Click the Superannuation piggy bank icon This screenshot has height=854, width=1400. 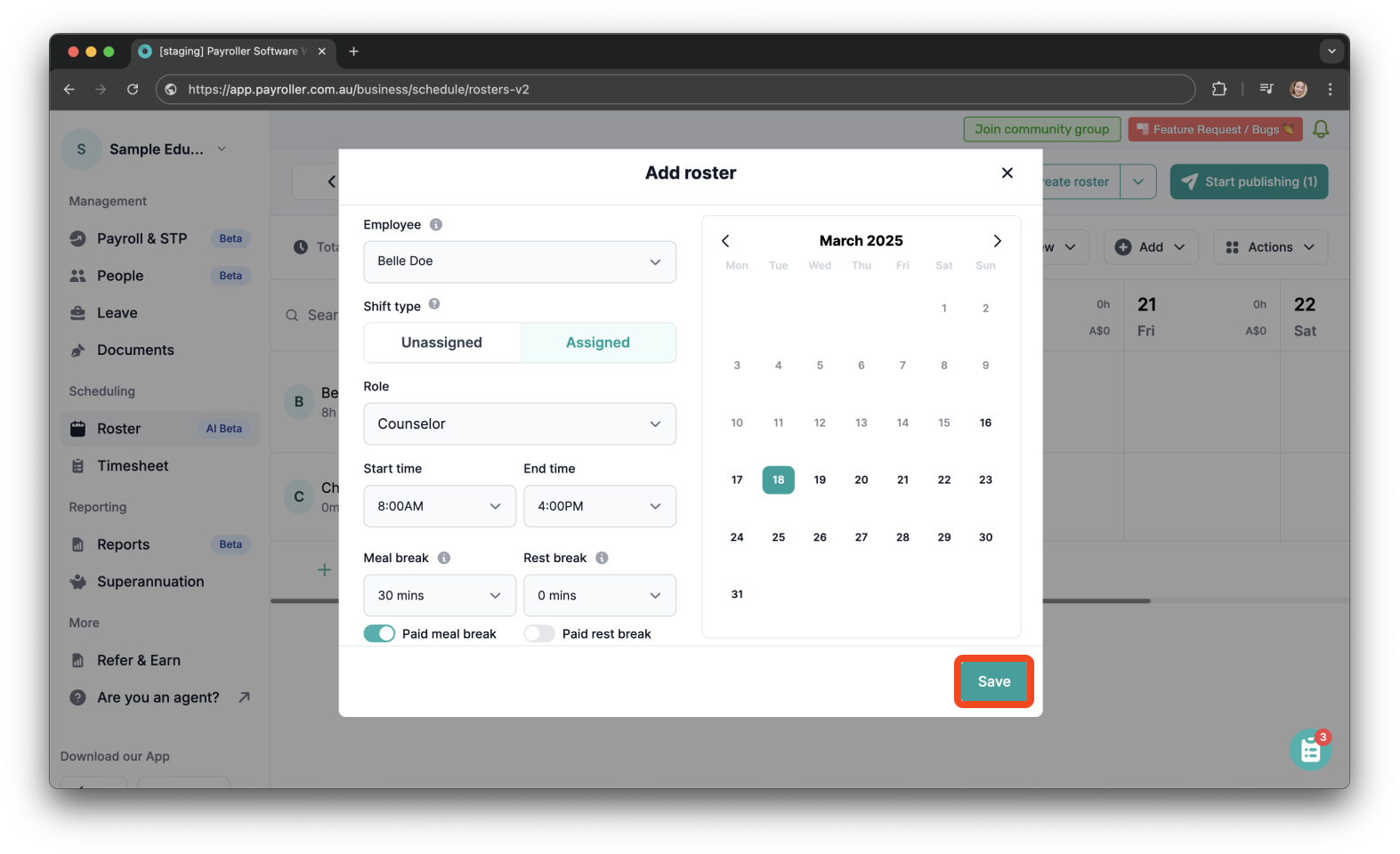point(78,582)
